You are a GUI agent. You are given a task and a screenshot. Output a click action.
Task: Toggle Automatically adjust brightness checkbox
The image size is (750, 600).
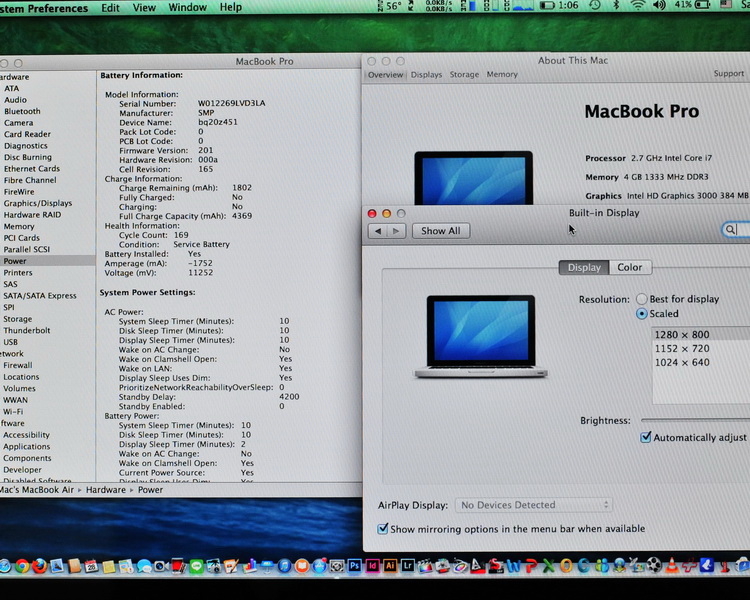point(646,437)
